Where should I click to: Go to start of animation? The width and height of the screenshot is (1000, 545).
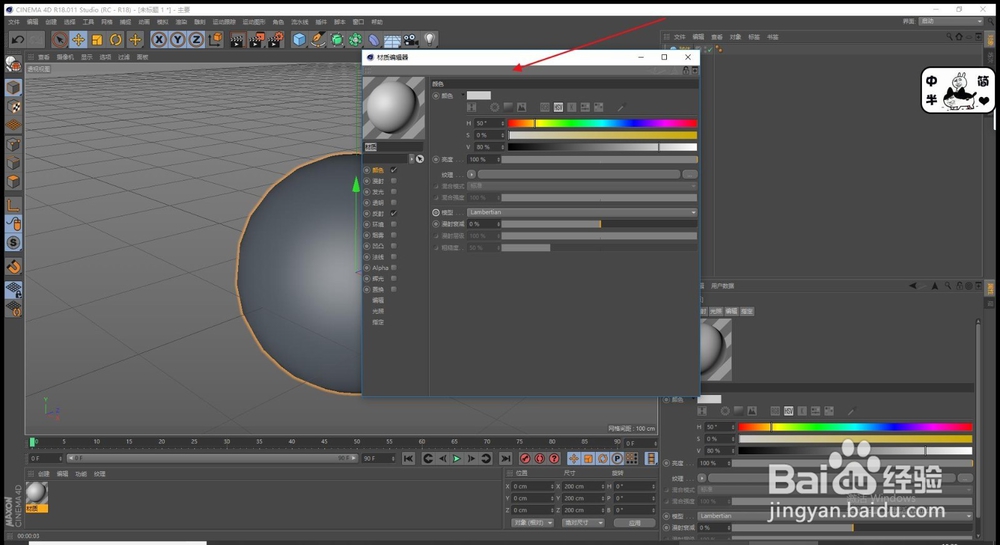pyautogui.click(x=408, y=458)
